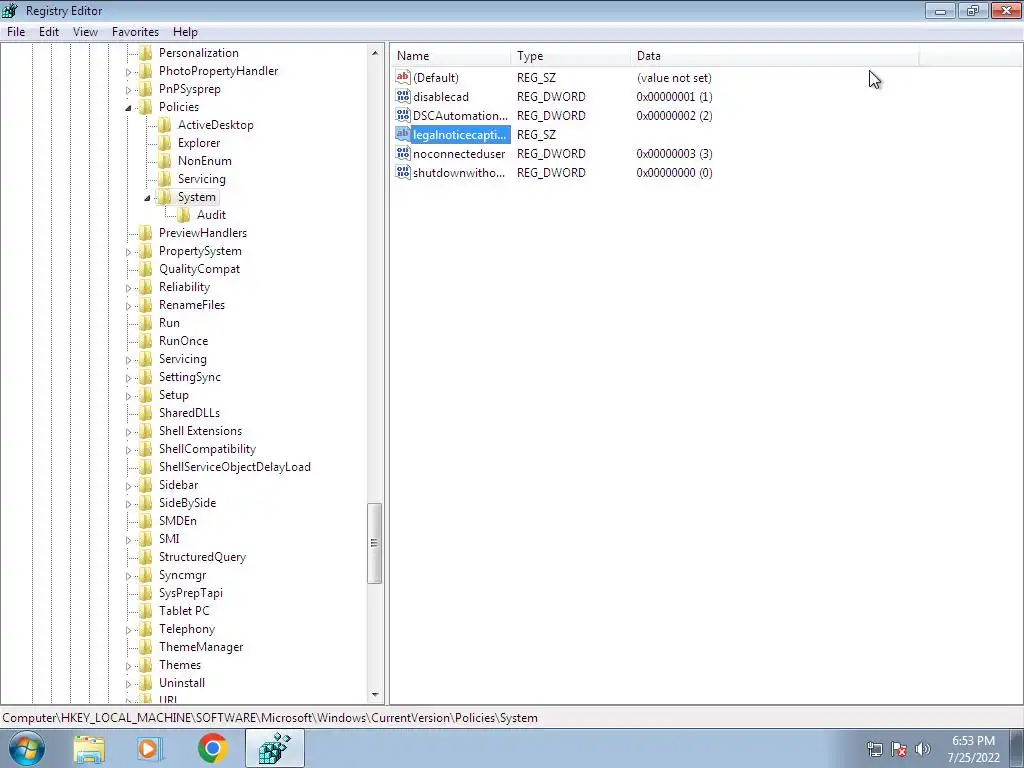Expand the PropertySystem node
The image size is (1024, 768).
click(128, 251)
